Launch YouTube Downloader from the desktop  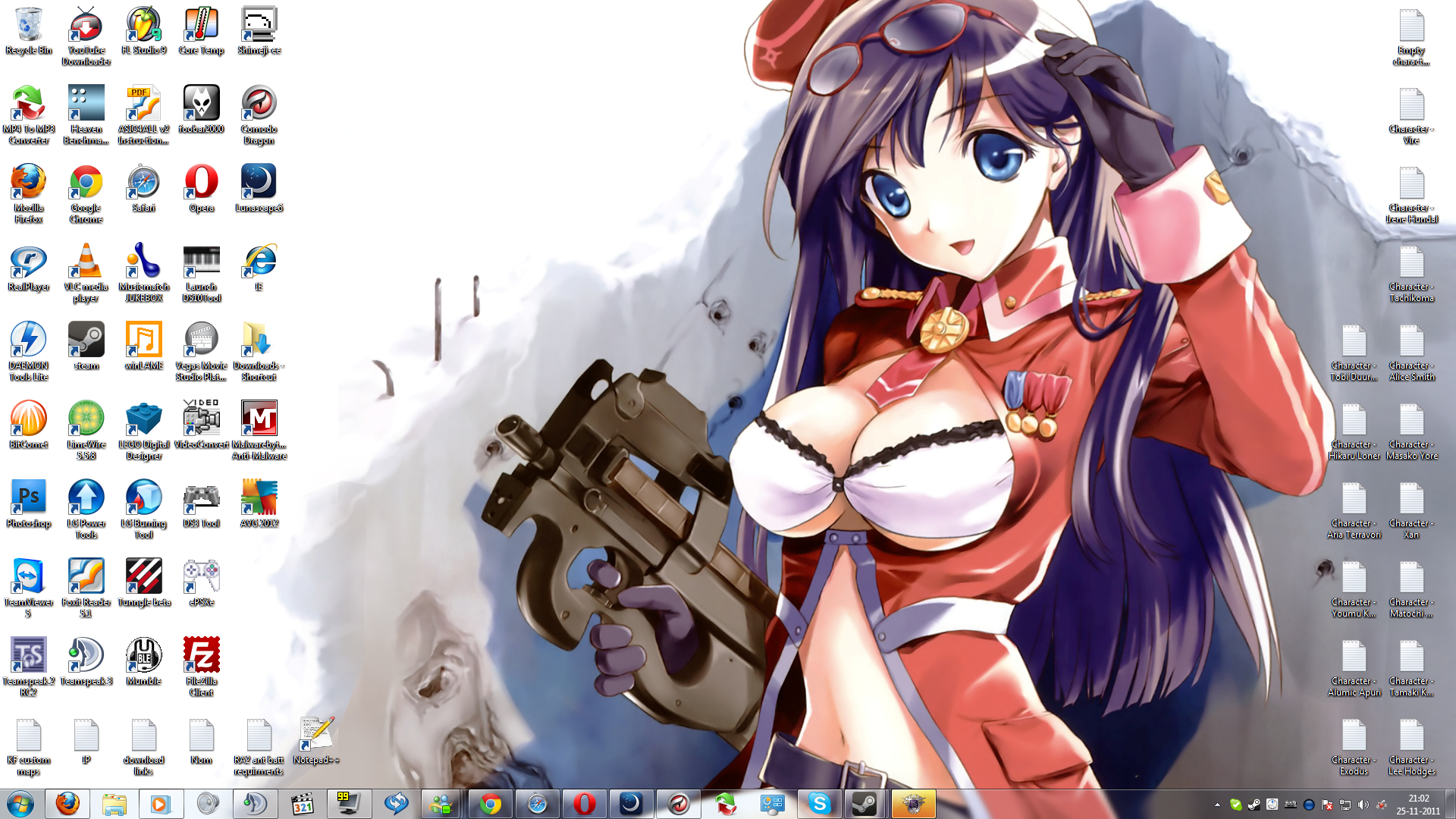coord(86,36)
